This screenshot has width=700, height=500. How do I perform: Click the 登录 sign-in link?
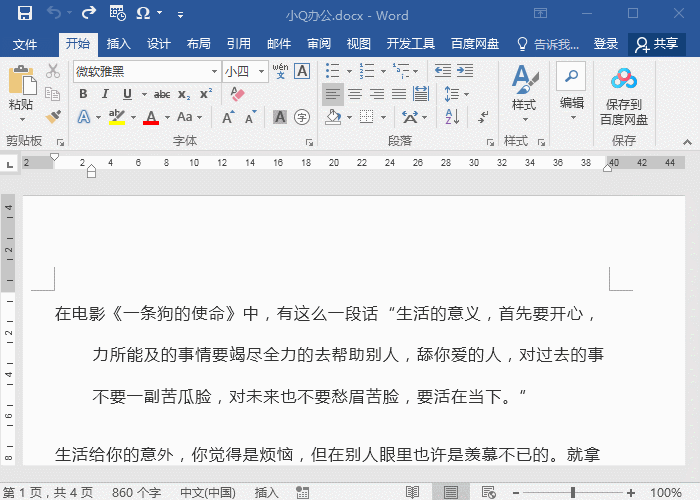pyautogui.click(x=606, y=44)
